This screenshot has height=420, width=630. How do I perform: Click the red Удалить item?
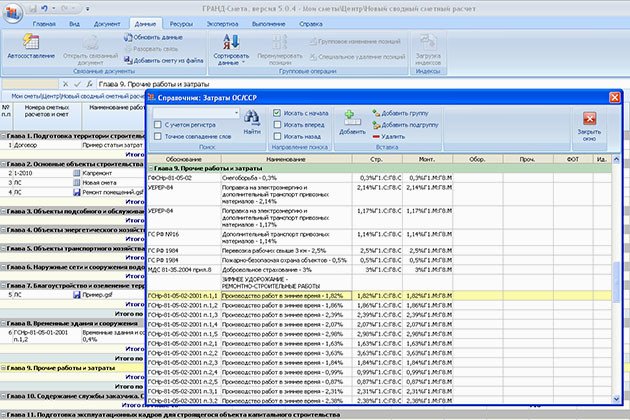[392, 134]
